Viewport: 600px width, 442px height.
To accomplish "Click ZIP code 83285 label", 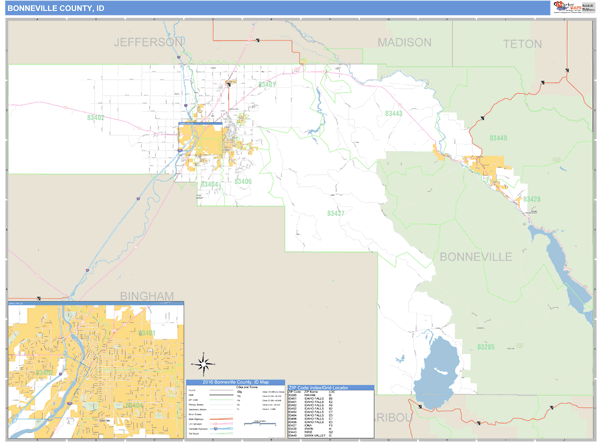I will [486, 347].
